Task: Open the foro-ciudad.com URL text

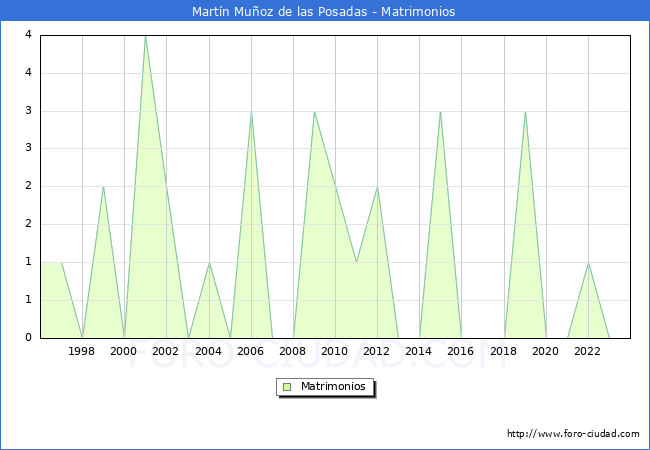Action: (x=573, y=434)
